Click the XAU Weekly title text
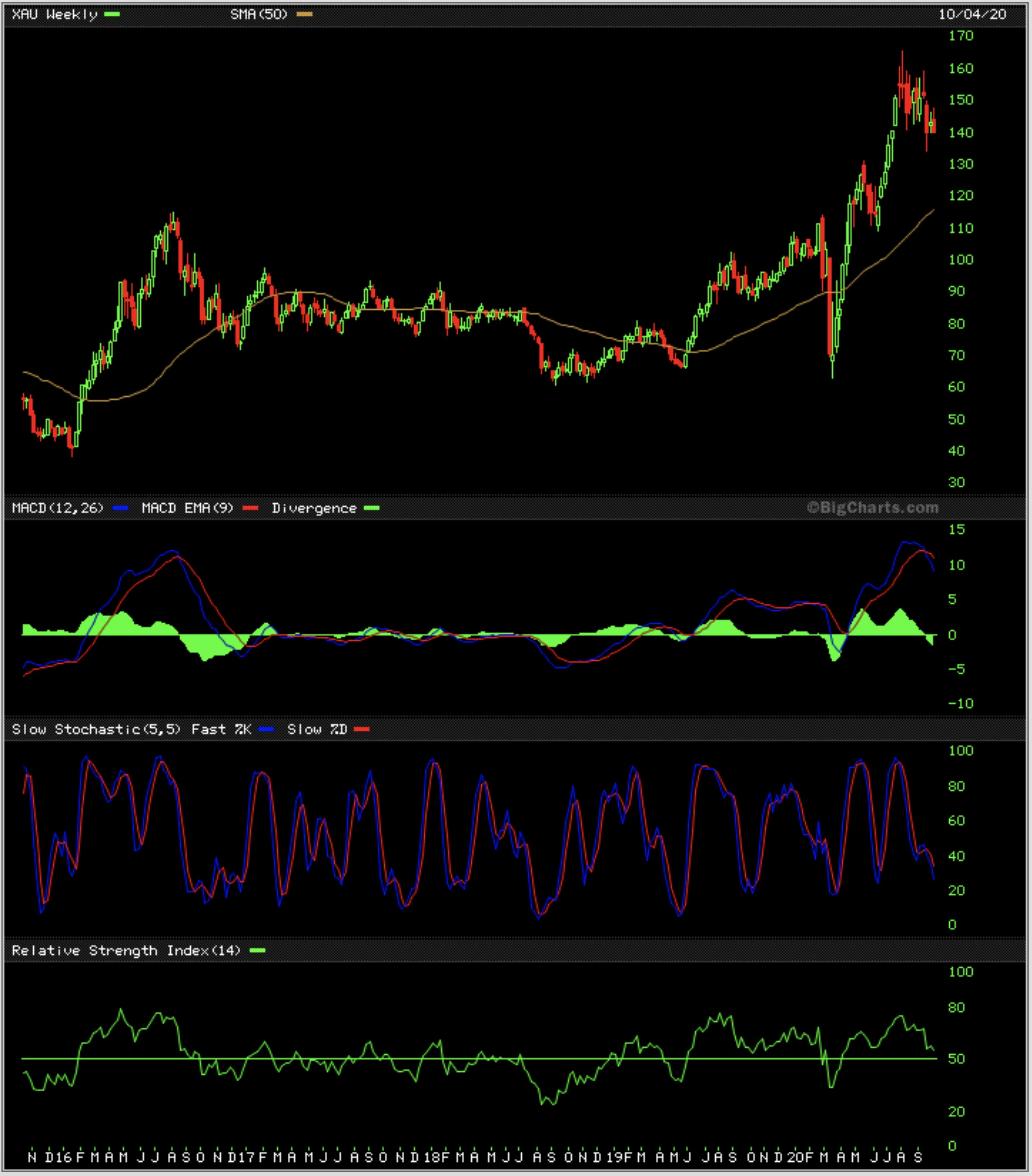The height and width of the screenshot is (1176, 1032). (55, 14)
